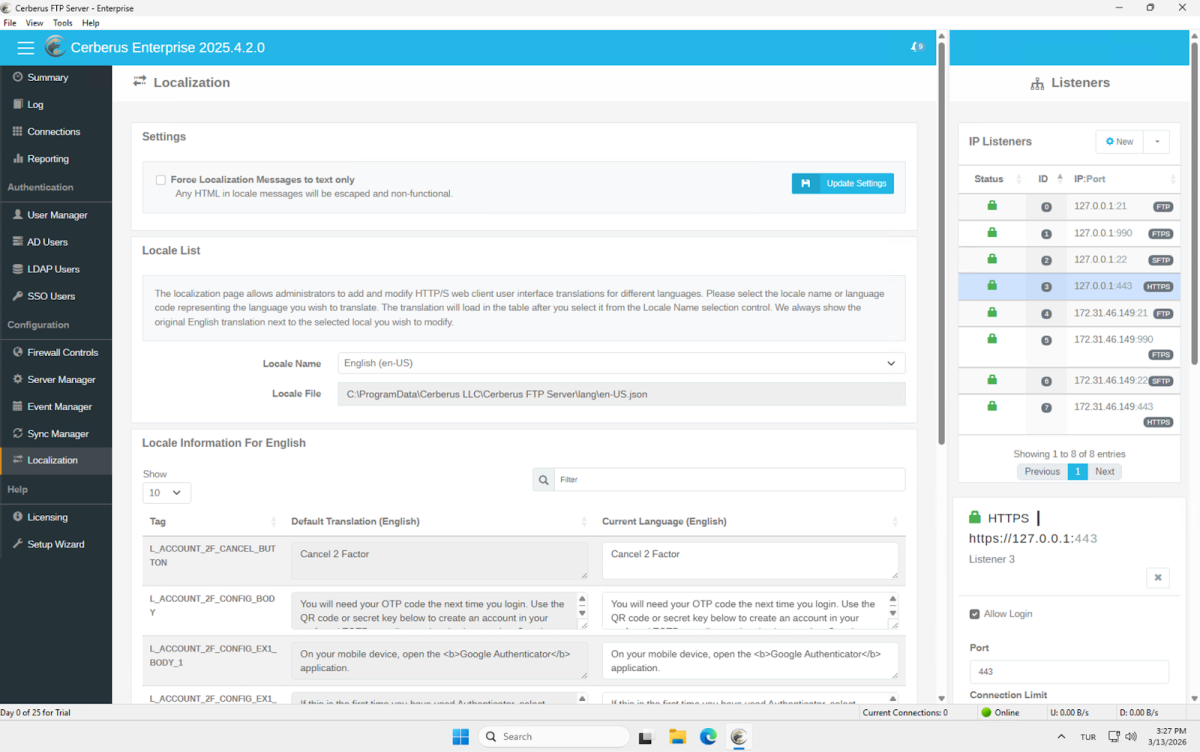Image resolution: width=1200 pixels, height=752 pixels.
Task: Open Summary from the sidebar
Action: [x=47, y=77]
